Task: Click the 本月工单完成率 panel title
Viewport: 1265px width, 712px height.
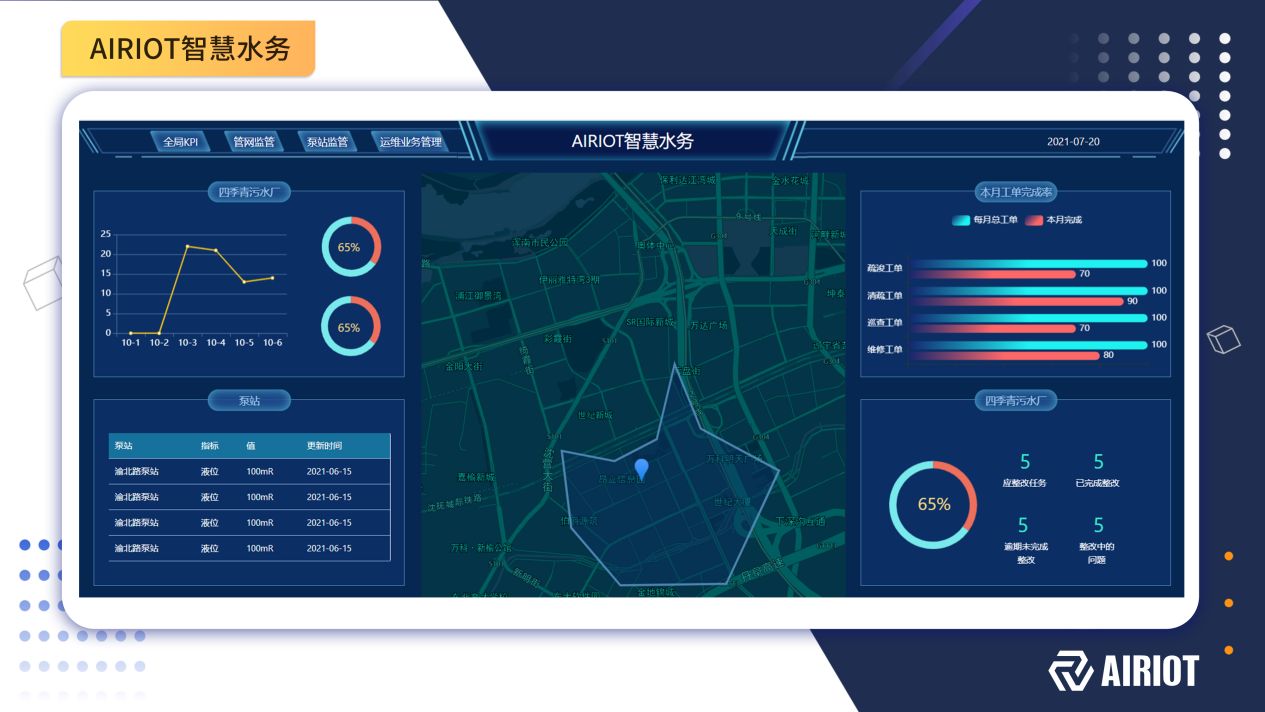Action: tap(1015, 193)
